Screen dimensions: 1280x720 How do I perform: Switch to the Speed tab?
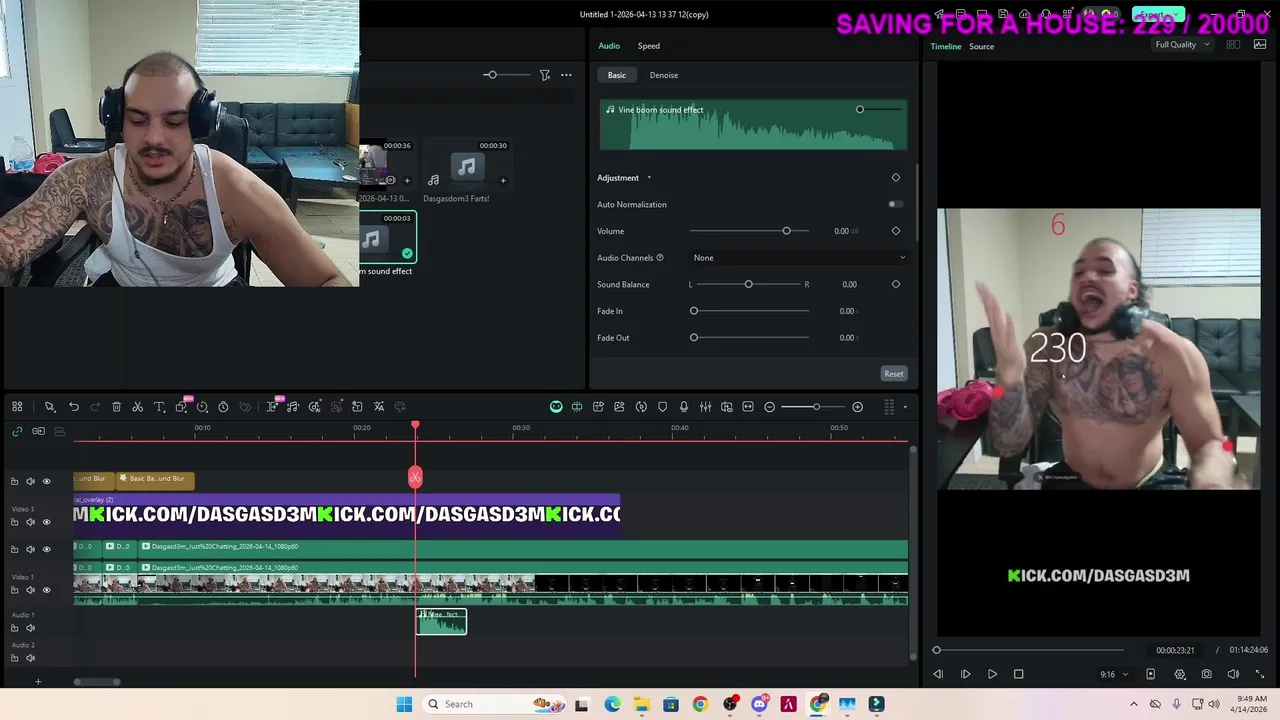click(x=649, y=46)
